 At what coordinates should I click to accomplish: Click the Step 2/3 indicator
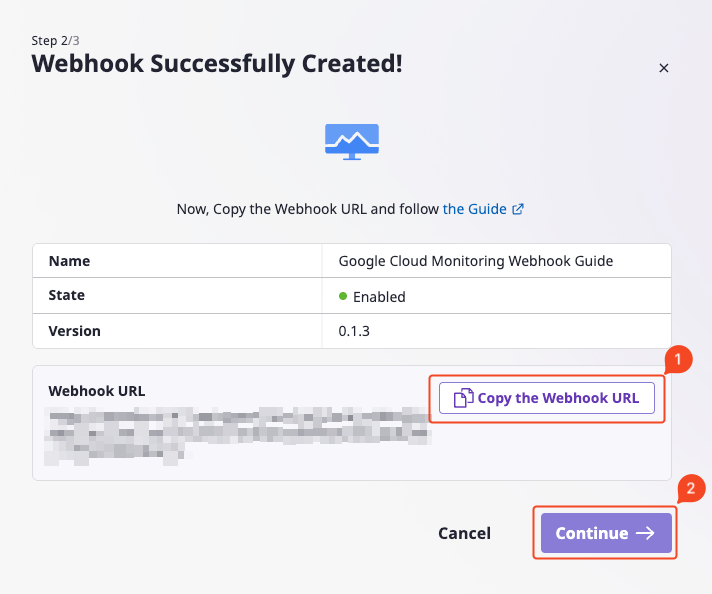[x=55, y=41]
